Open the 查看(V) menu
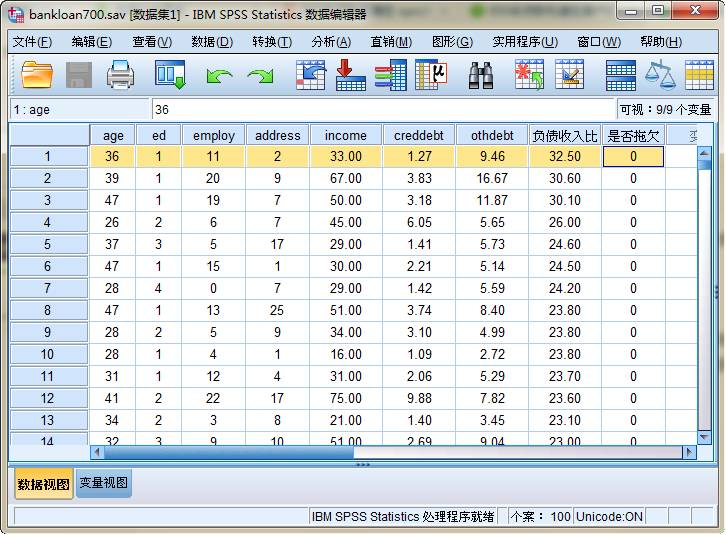 click(152, 42)
